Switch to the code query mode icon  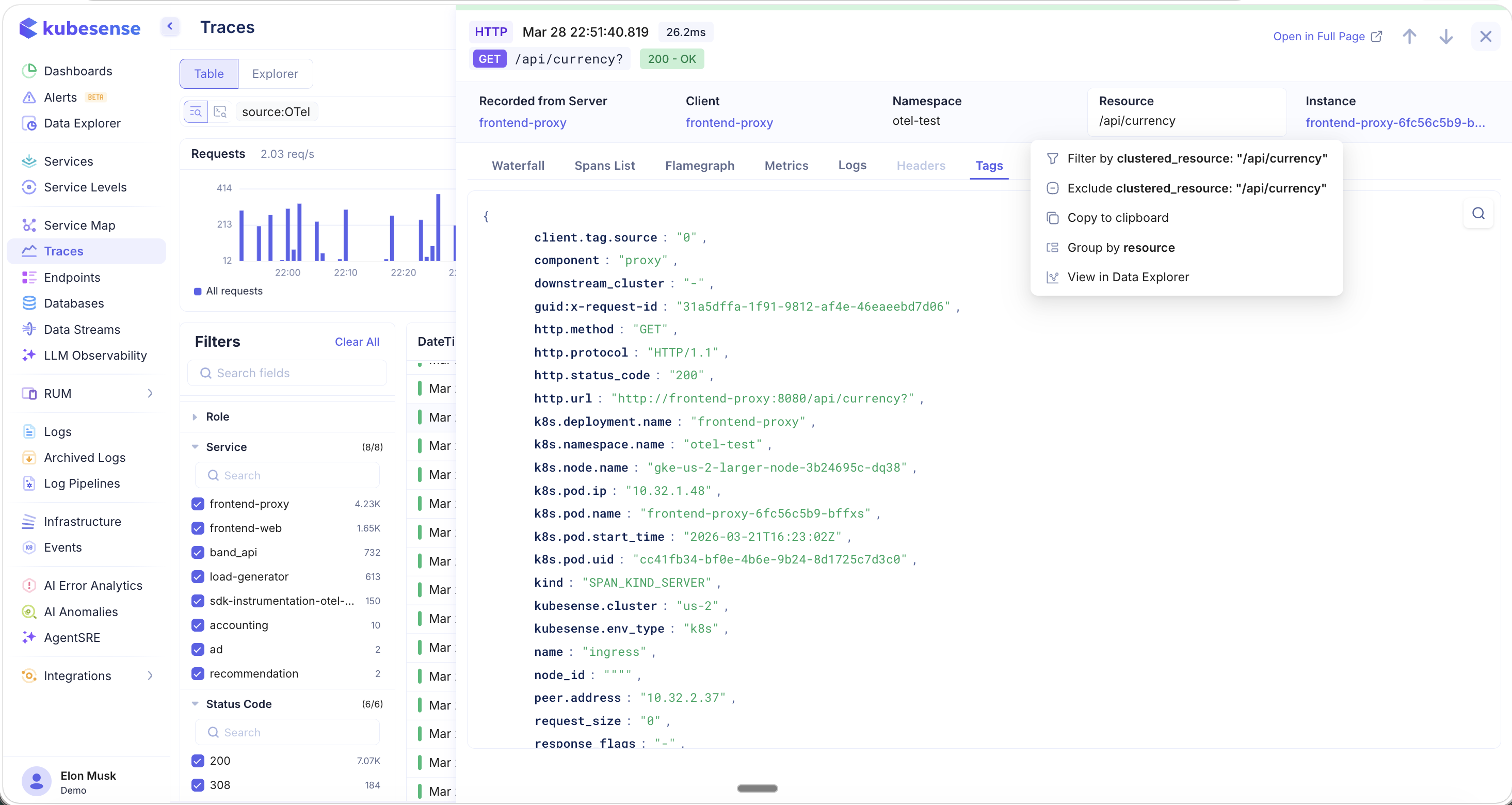pos(220,111)
